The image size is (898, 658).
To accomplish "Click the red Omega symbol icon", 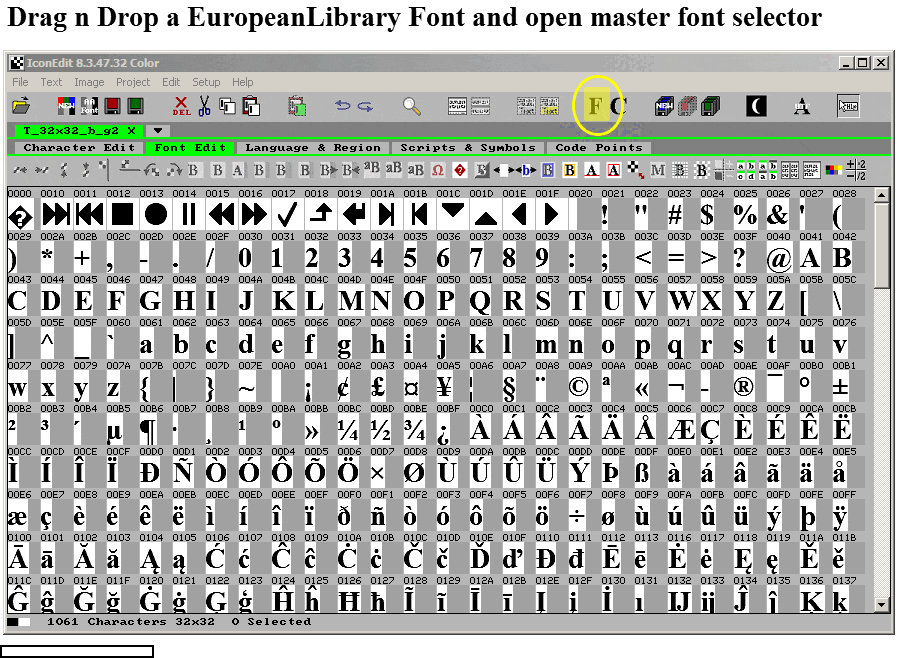I will (438, 170).
